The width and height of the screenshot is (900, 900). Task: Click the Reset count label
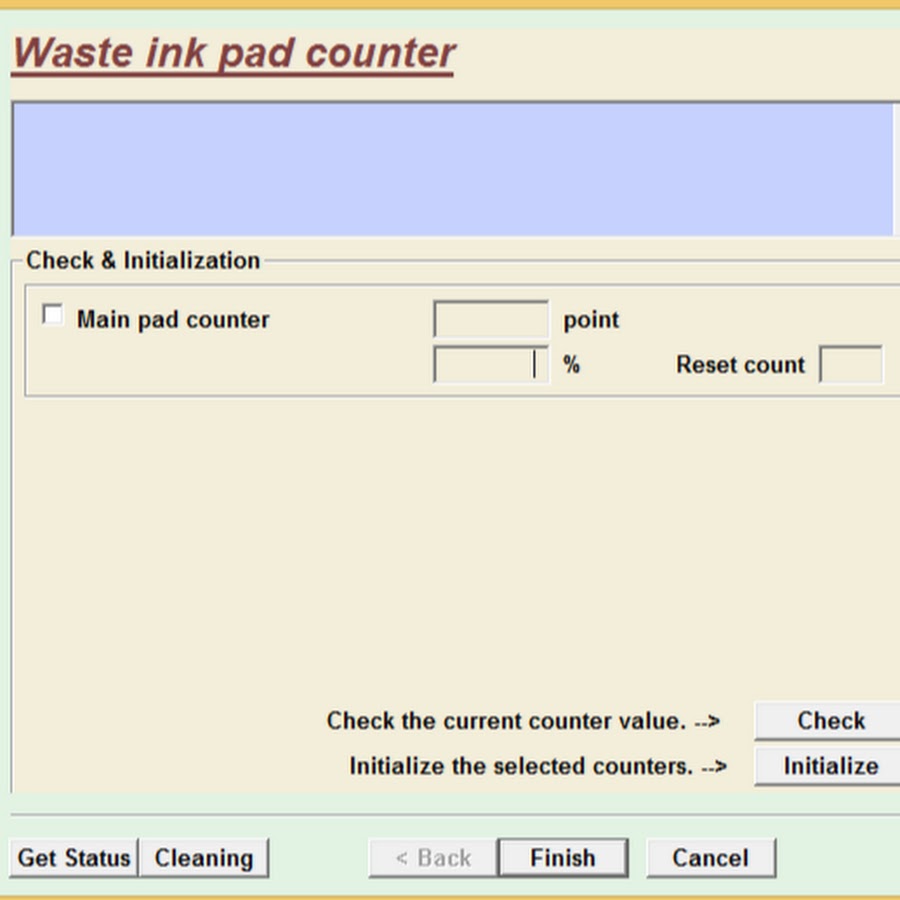[x=740, y=365]
